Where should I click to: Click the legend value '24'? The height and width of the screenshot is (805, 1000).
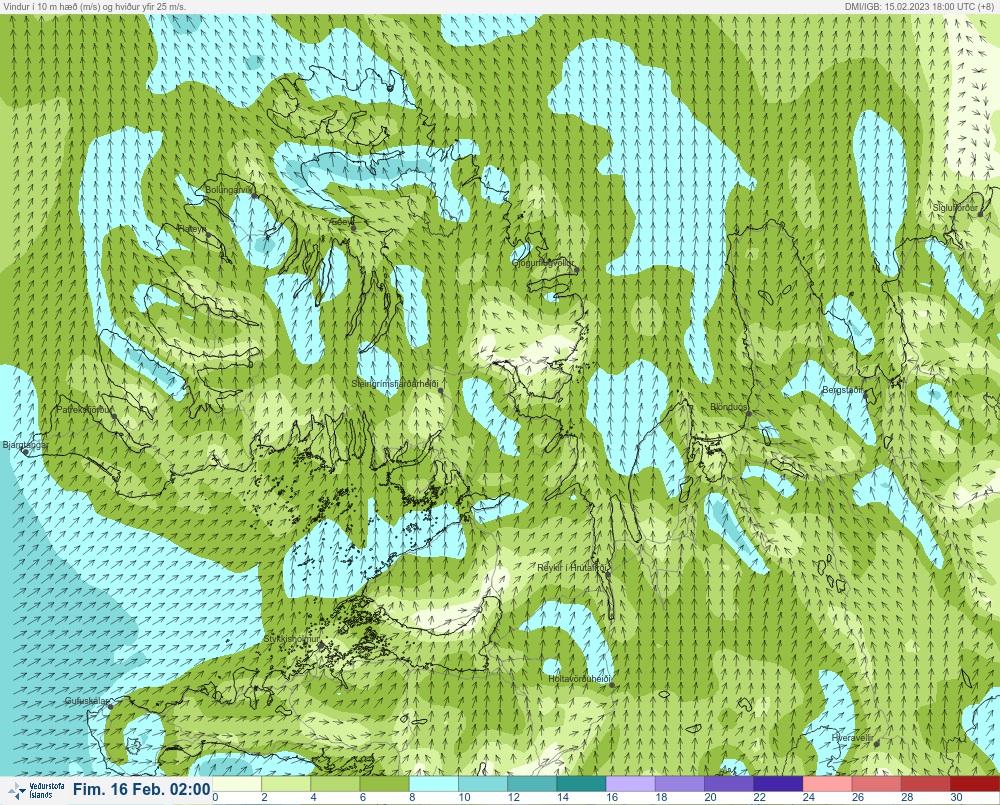(x=809, y=797)
